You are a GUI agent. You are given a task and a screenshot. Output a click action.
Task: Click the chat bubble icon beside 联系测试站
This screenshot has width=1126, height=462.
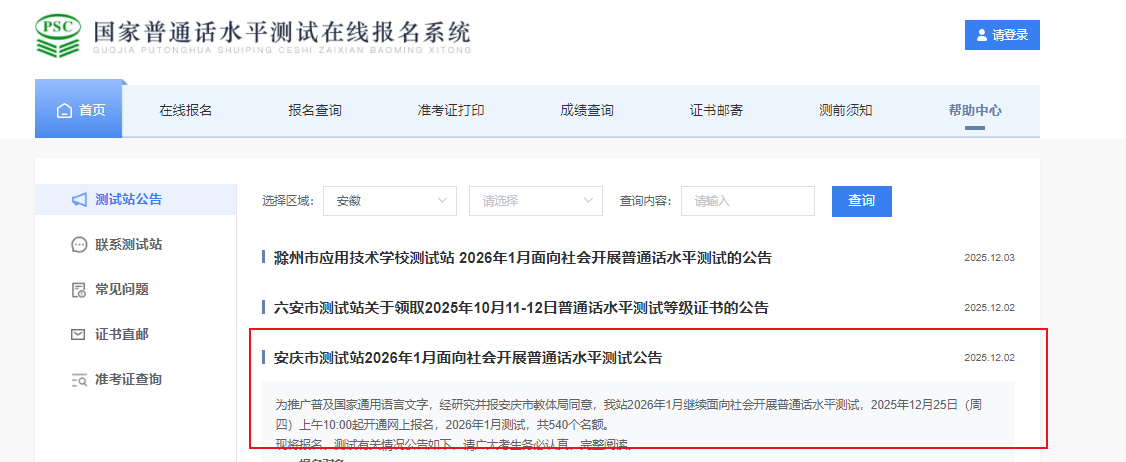point(79,245)
